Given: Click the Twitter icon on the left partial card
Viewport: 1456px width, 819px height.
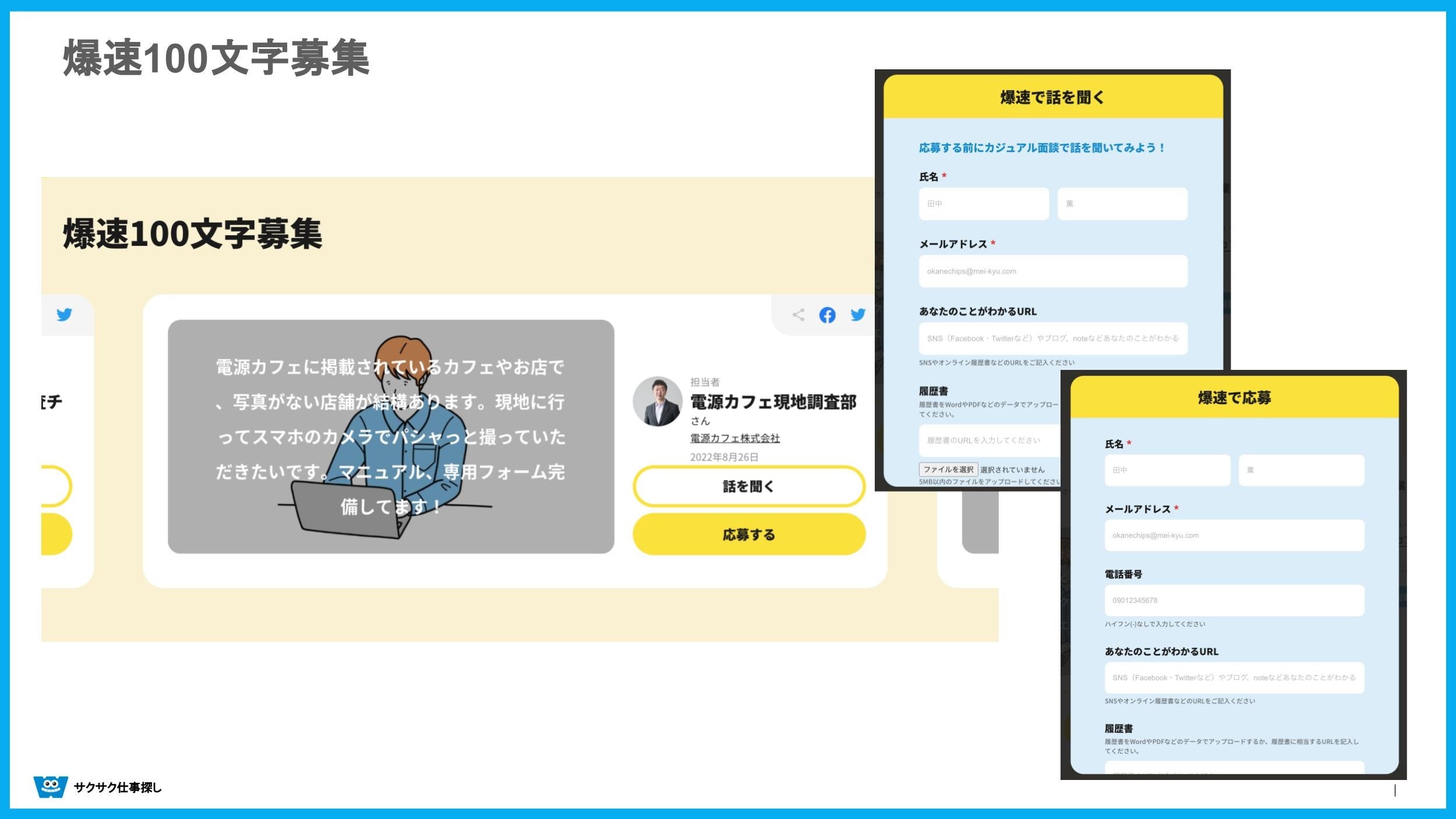Looking at the screenshot, I should coord(64,315).
